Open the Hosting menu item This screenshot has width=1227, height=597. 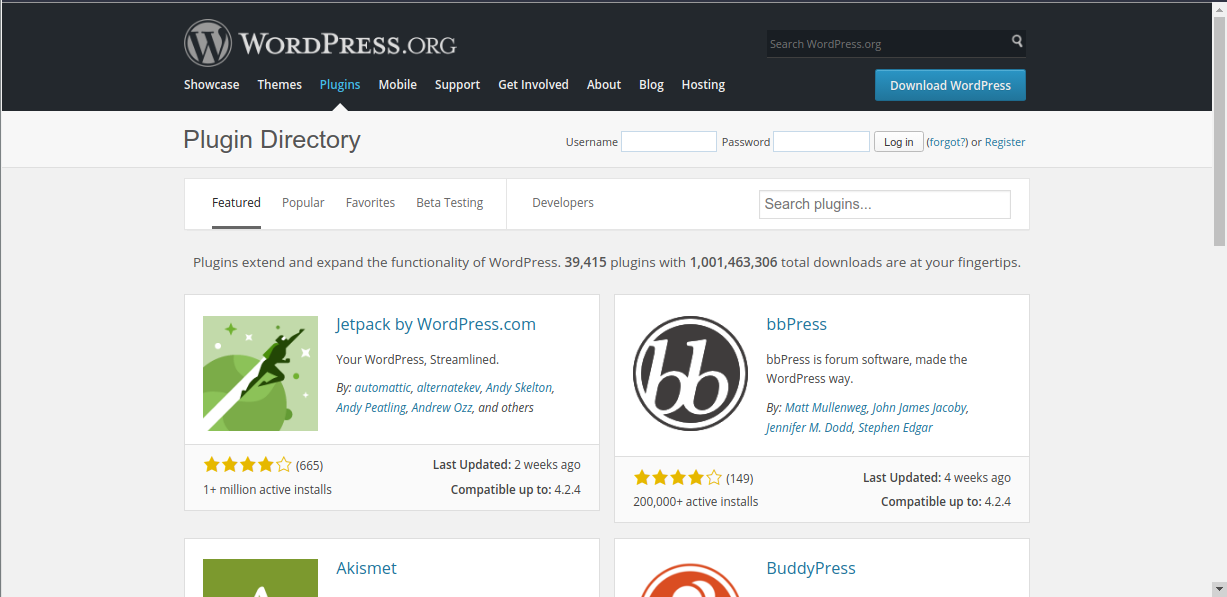(703, 85)
